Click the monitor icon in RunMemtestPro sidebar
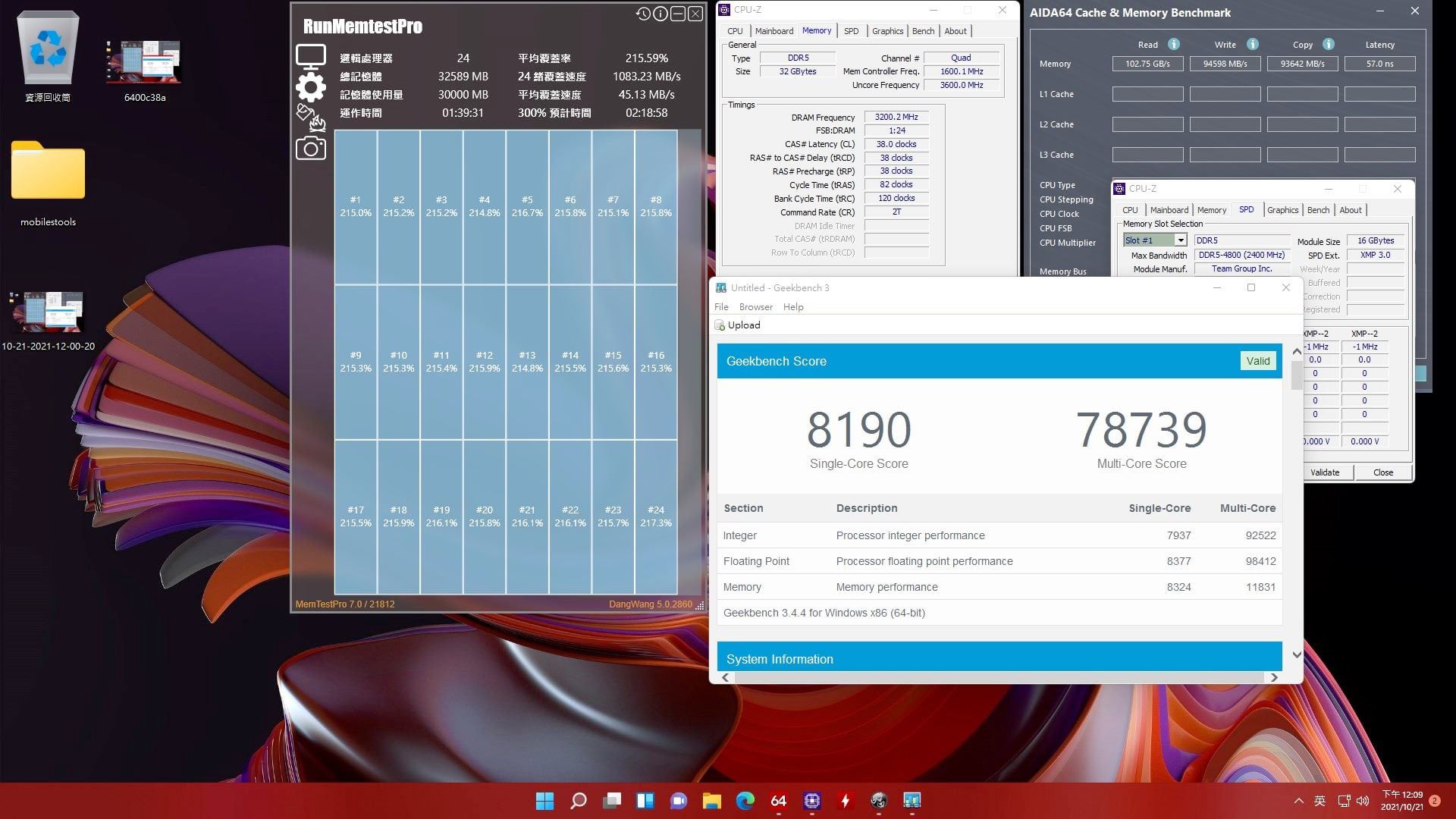The width and height of the screenshot is (1456, 819). click(x=311, y=57)
